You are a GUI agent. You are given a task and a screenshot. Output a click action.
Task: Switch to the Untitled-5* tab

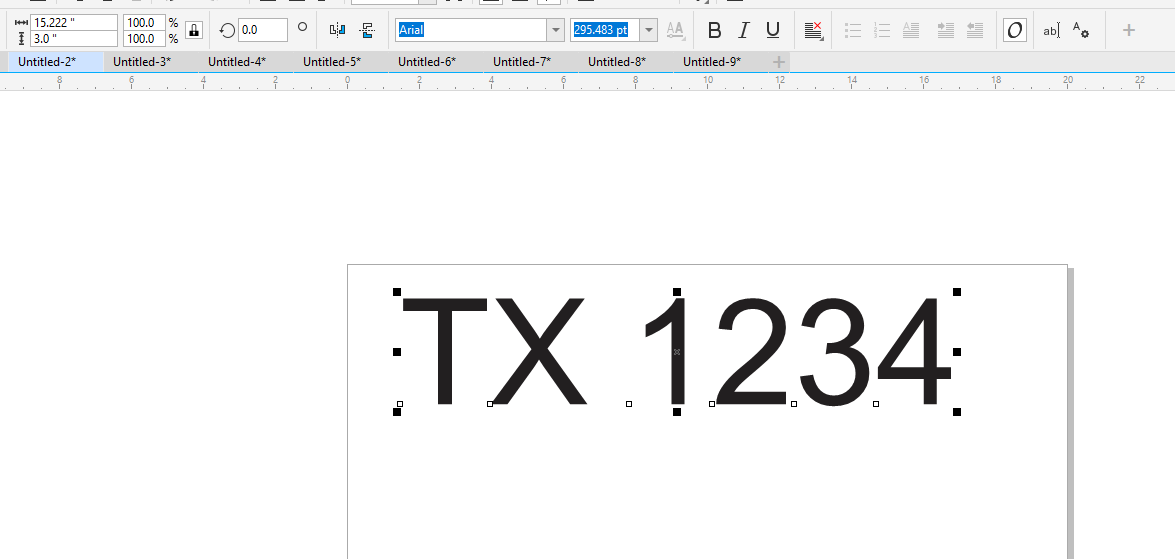332,62
